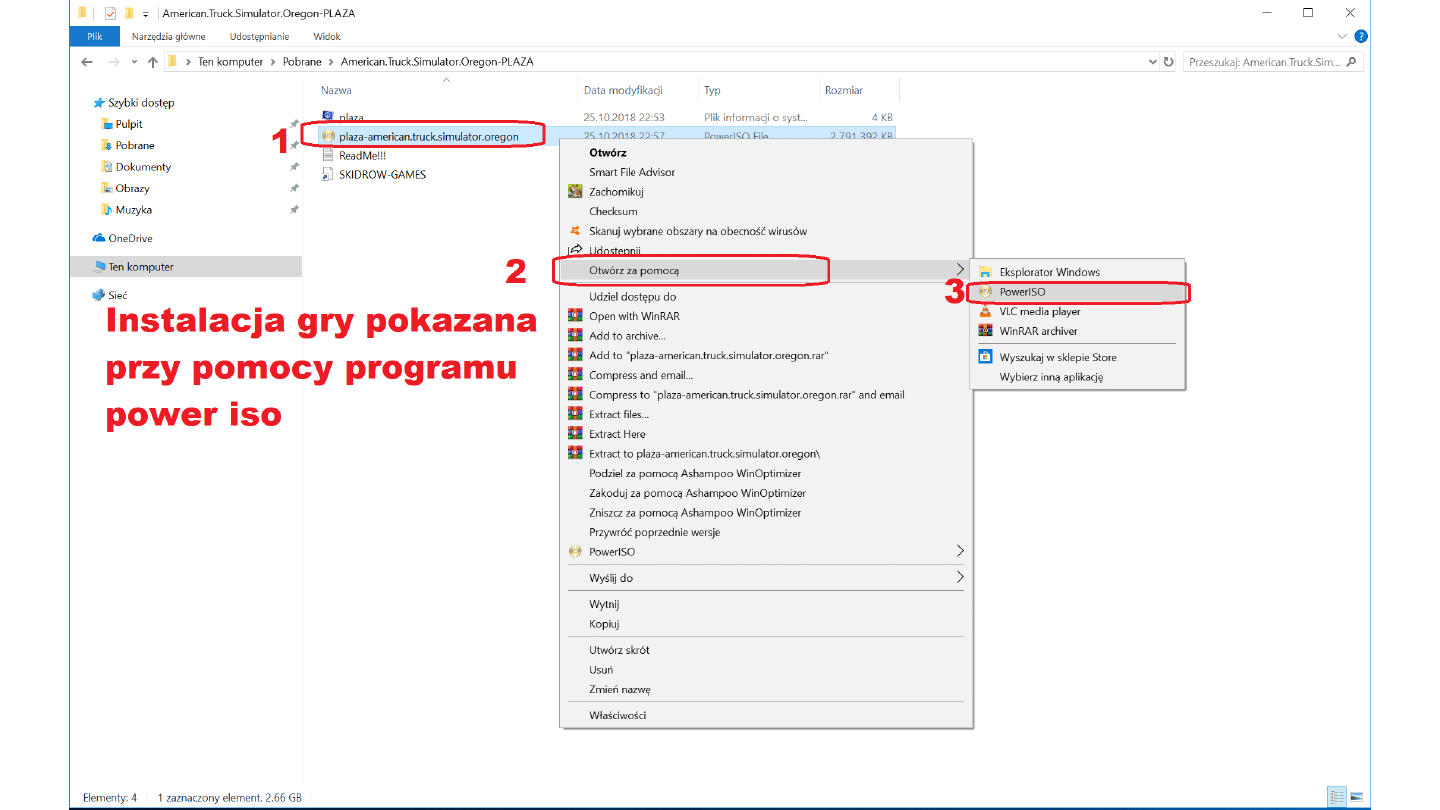This screenshot has height=810, width=1440.
Task: Switch to details view layout
Action: pyautogui.click(x=1337, y=797)
